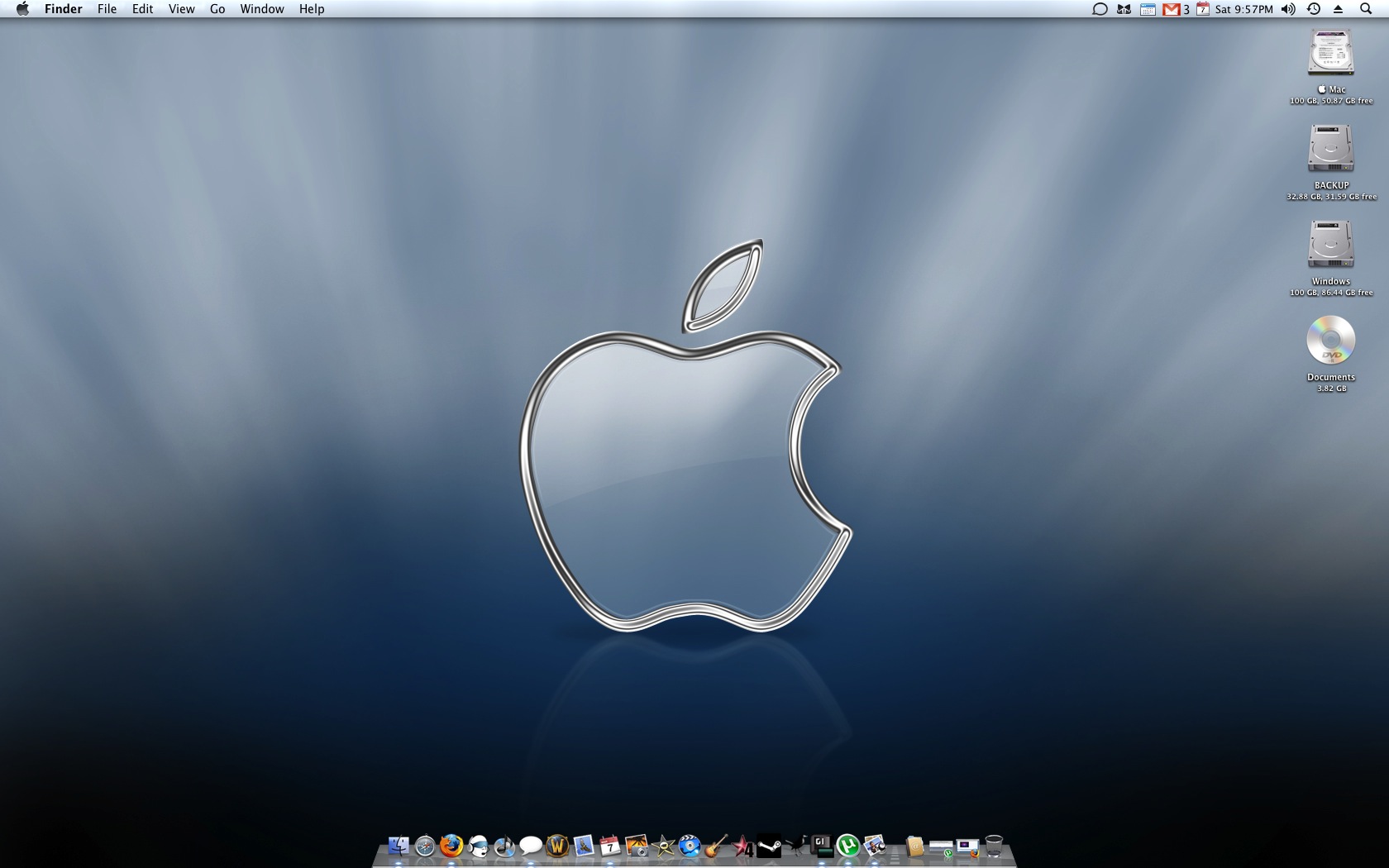Open the Time Machine menu bar icon
Screen dimensions: 1389x868
pyautogui.click(x=1313, y=9)
